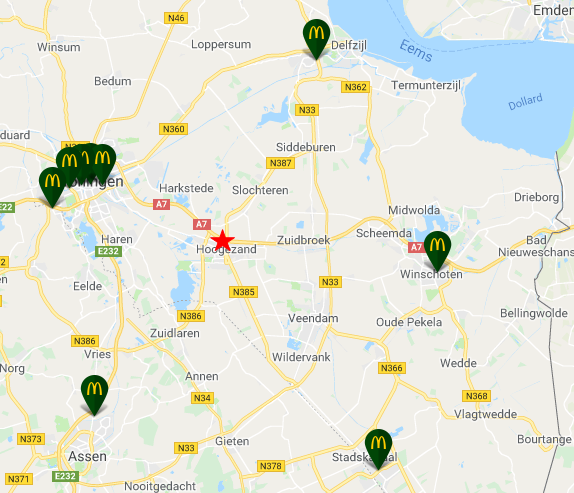Click the N385 road label

[243, 292]
